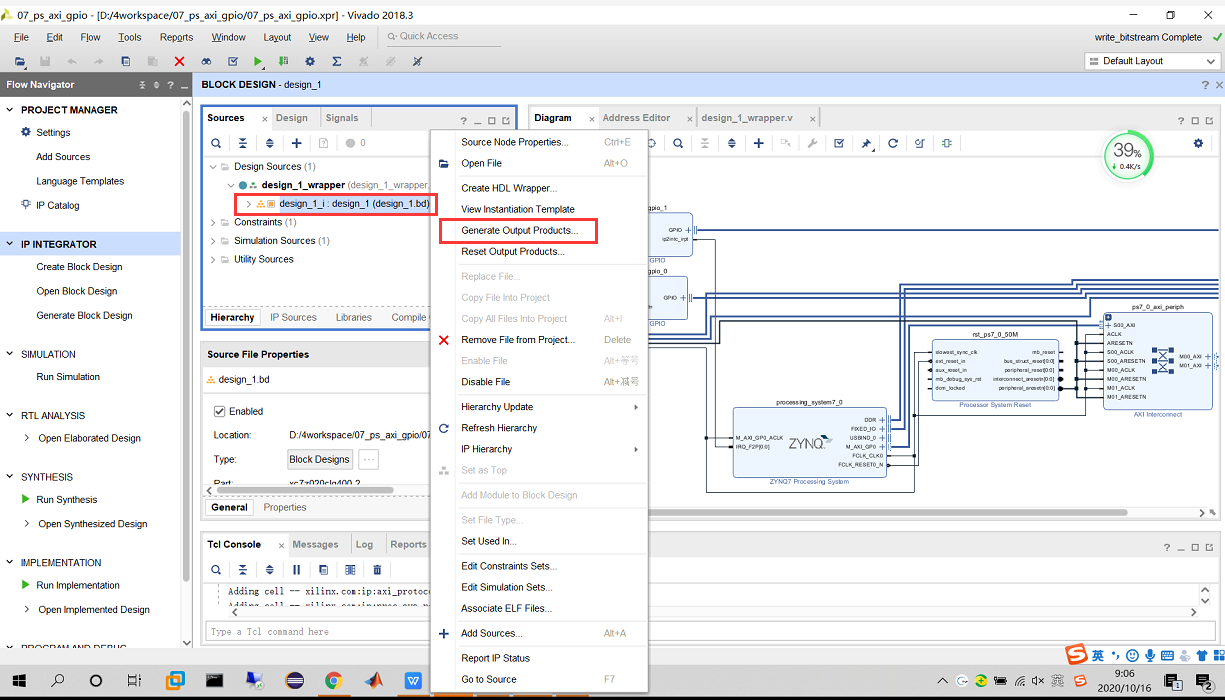1225x700 pixels.
Task: Click search icon in Sources panel
Action: point(216,143)
